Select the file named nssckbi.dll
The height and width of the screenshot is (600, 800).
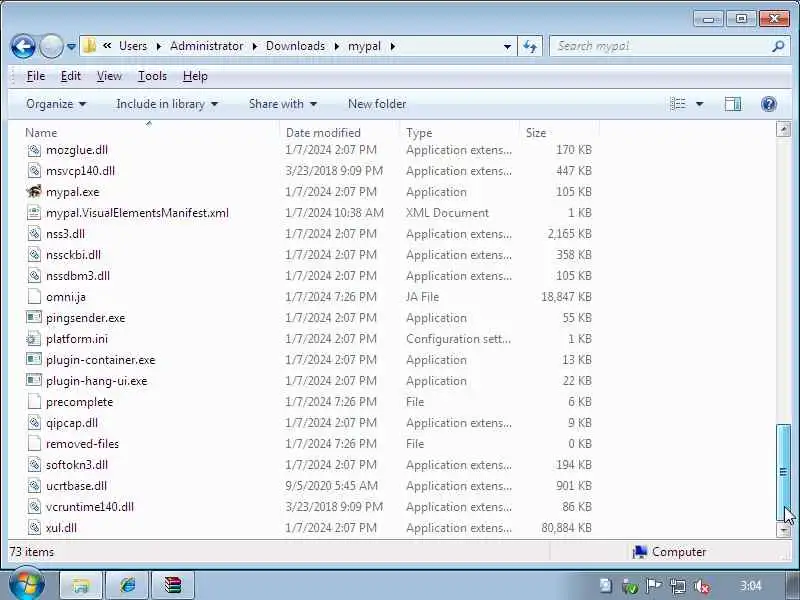pyautogui.click(x=73, y=255)
